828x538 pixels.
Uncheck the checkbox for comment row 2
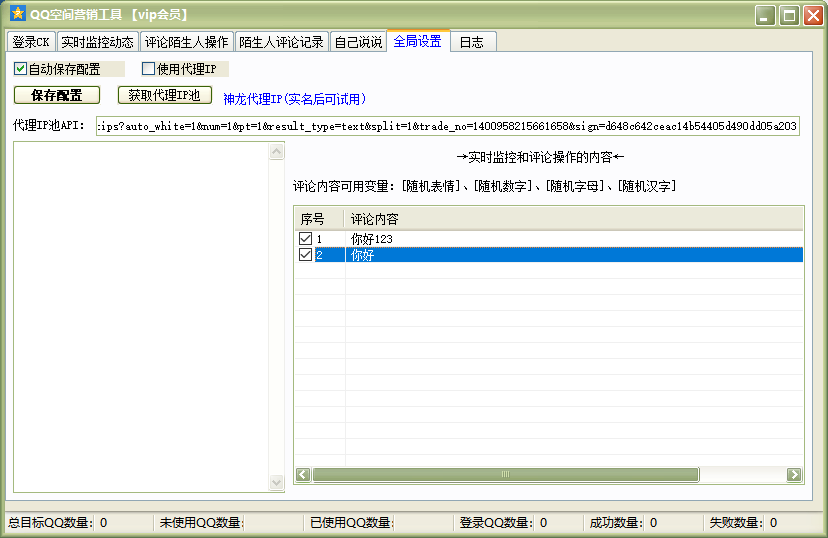[x=305, y=255]
